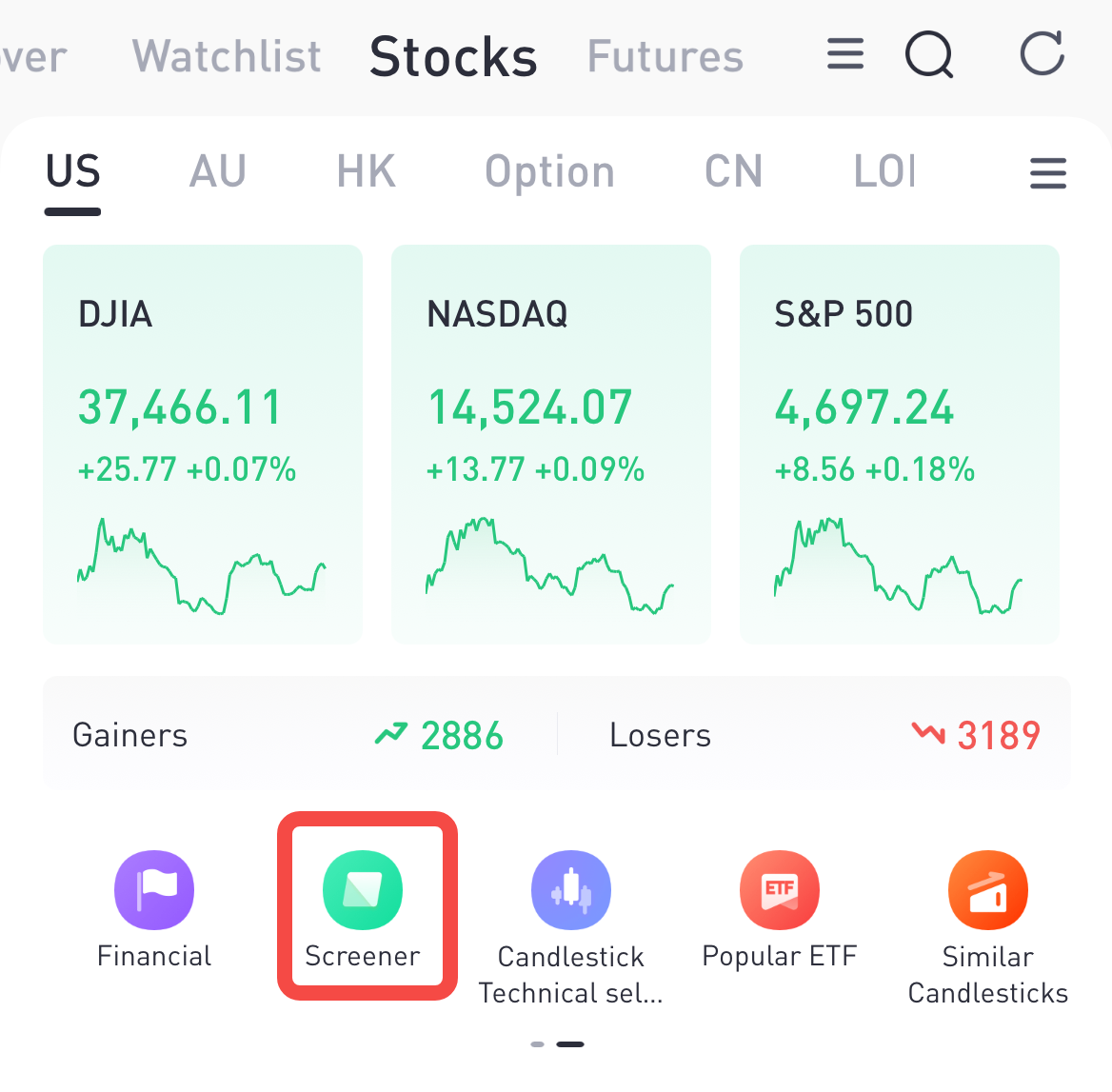Open Candlestick Technical selection icon
1112x1092 pixels.
570,890
